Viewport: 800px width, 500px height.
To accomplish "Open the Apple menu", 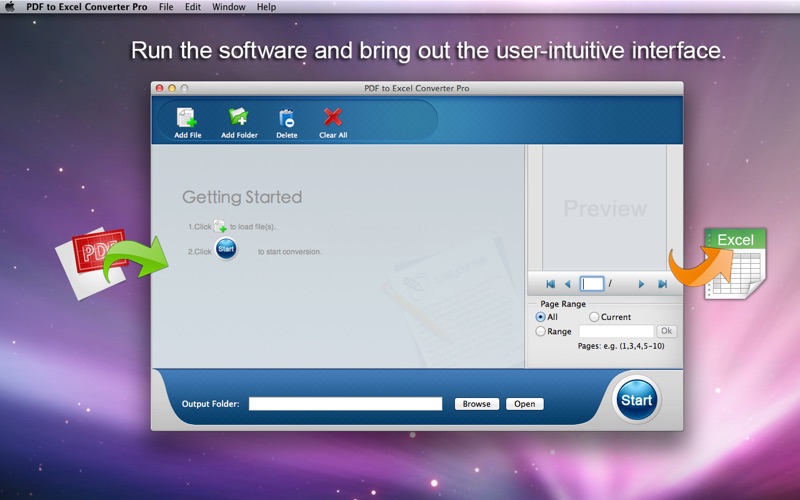I will coord(9,7).
